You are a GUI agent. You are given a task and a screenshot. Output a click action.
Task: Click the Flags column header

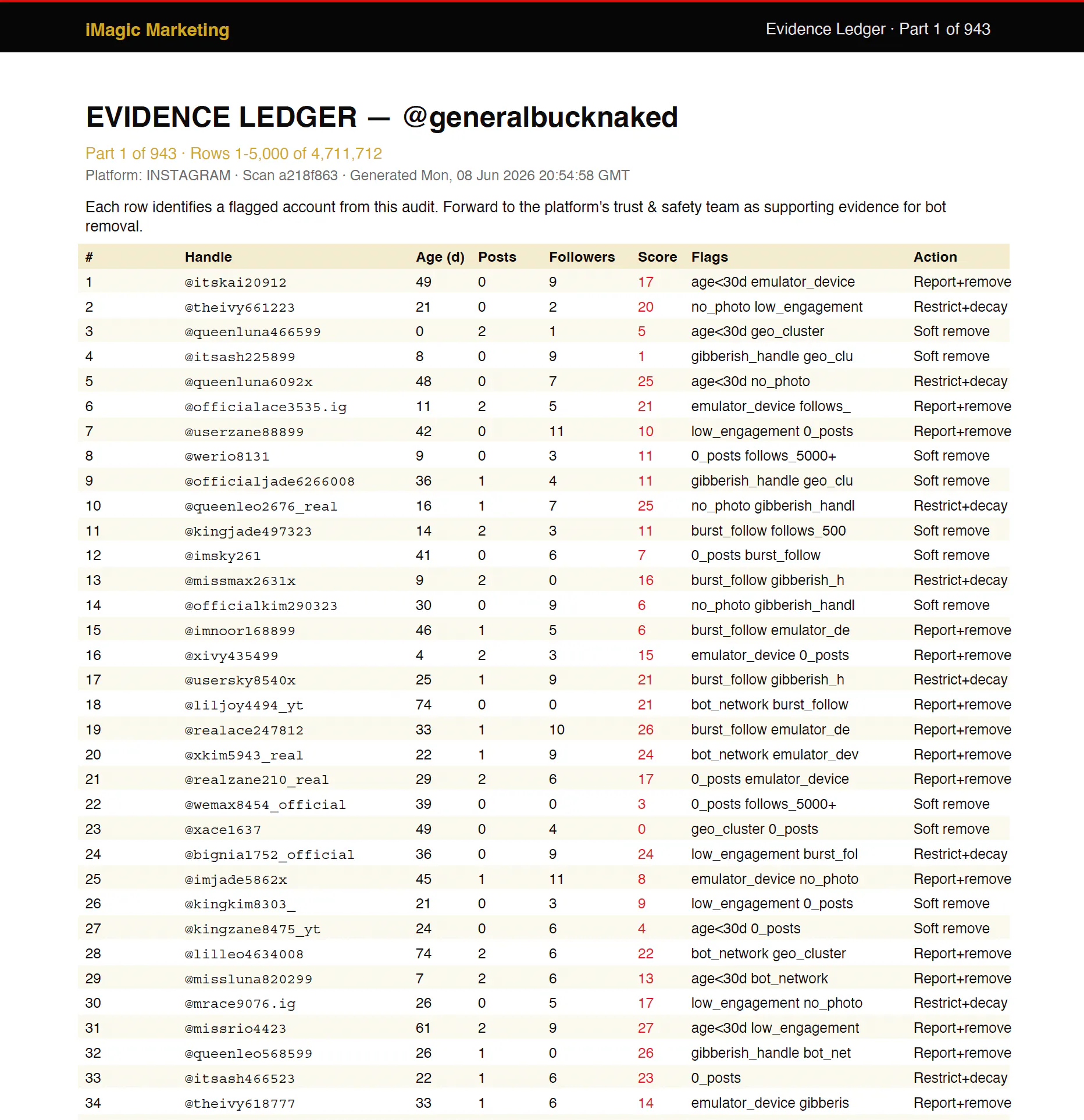(709, 257)
